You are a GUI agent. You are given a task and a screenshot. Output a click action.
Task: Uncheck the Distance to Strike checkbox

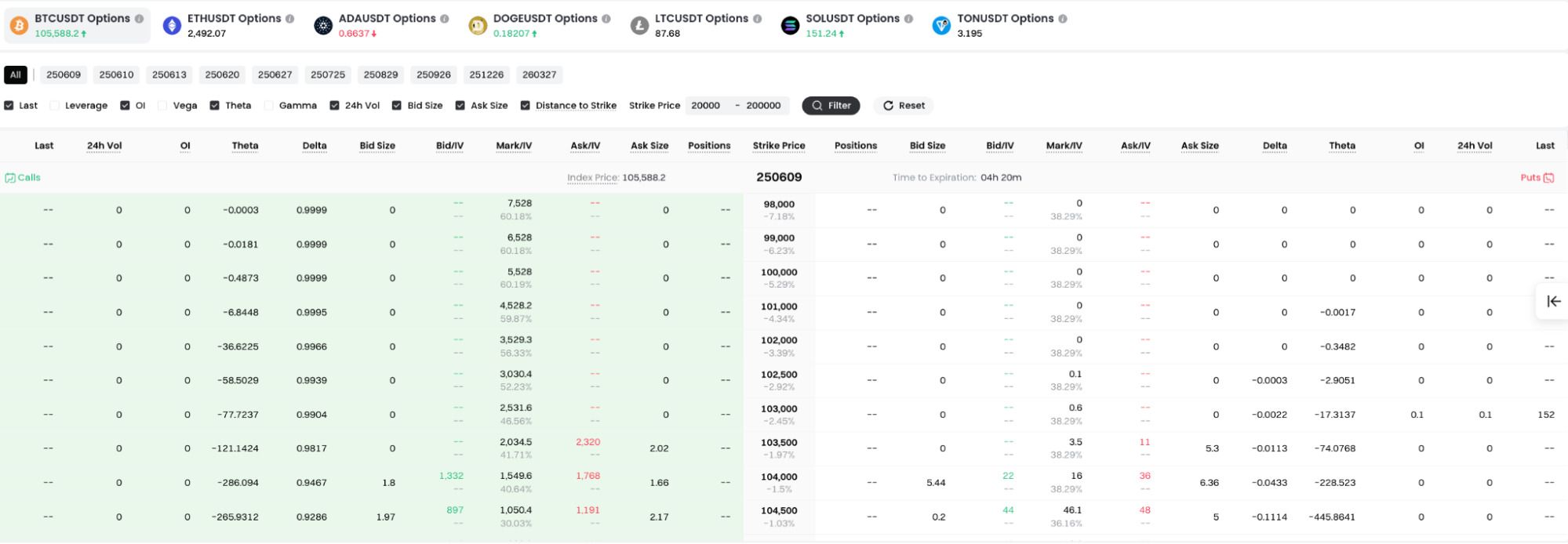point(526,106)
